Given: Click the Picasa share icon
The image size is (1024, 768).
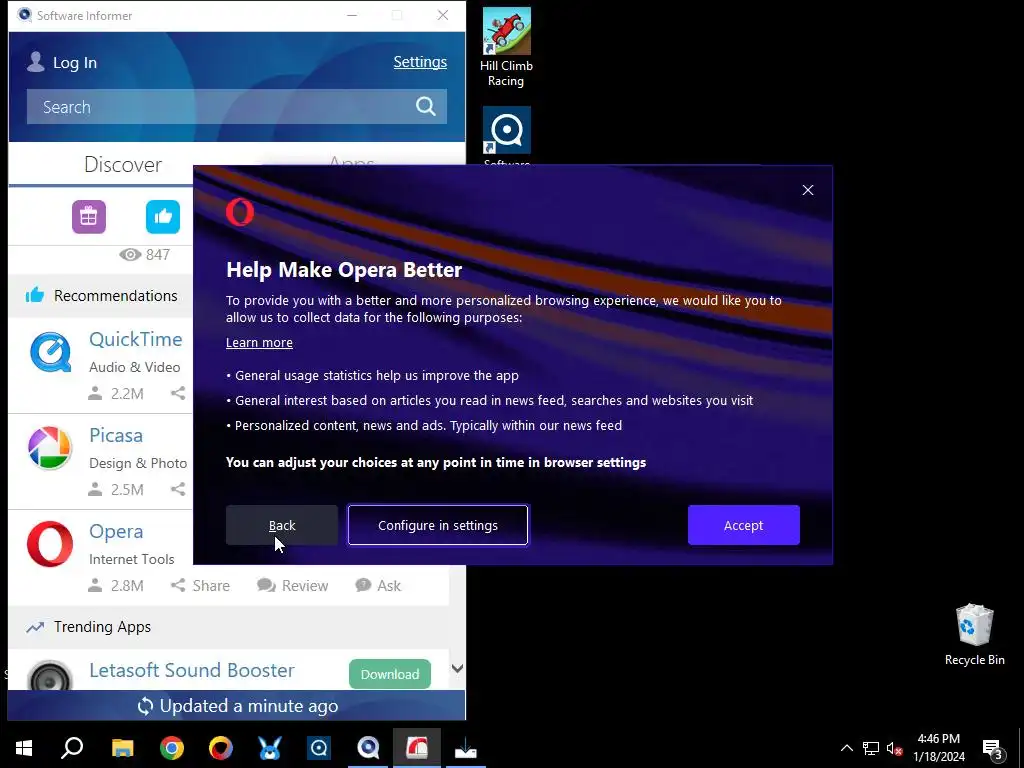Looking at the screenshot, I should (x=178, y=489).
